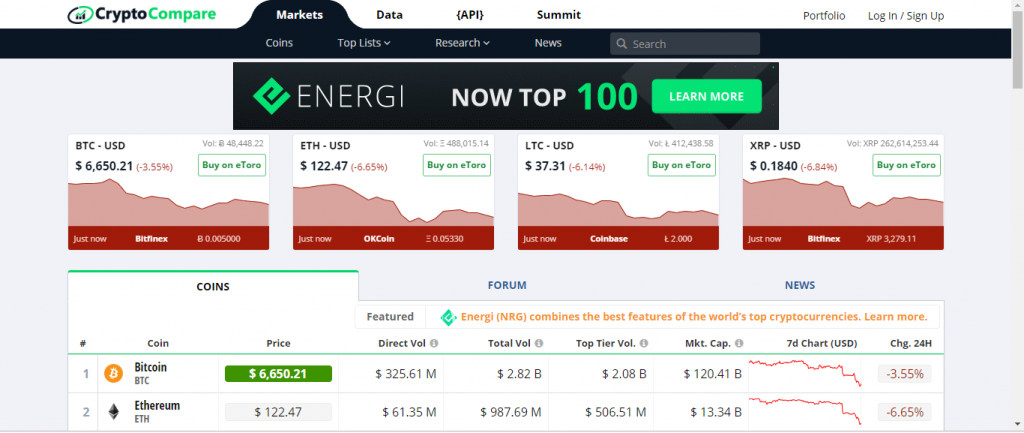Viewport: 1024px width, 433px height.
Task: Switch to the NEWS tab
Action: pos(800,285)
